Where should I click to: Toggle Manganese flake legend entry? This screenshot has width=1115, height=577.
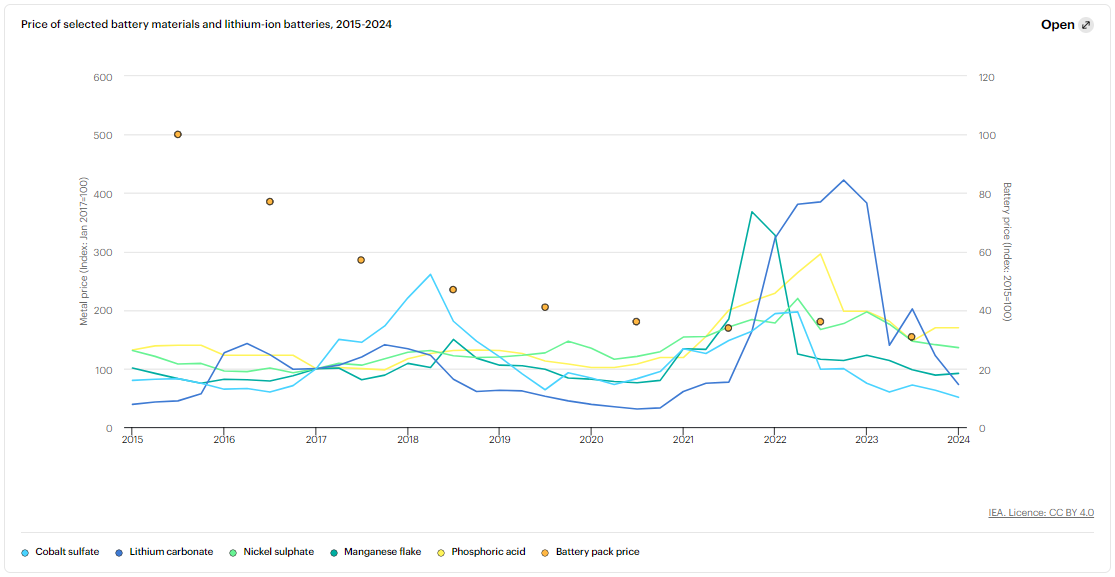click(x=382, y=552)
